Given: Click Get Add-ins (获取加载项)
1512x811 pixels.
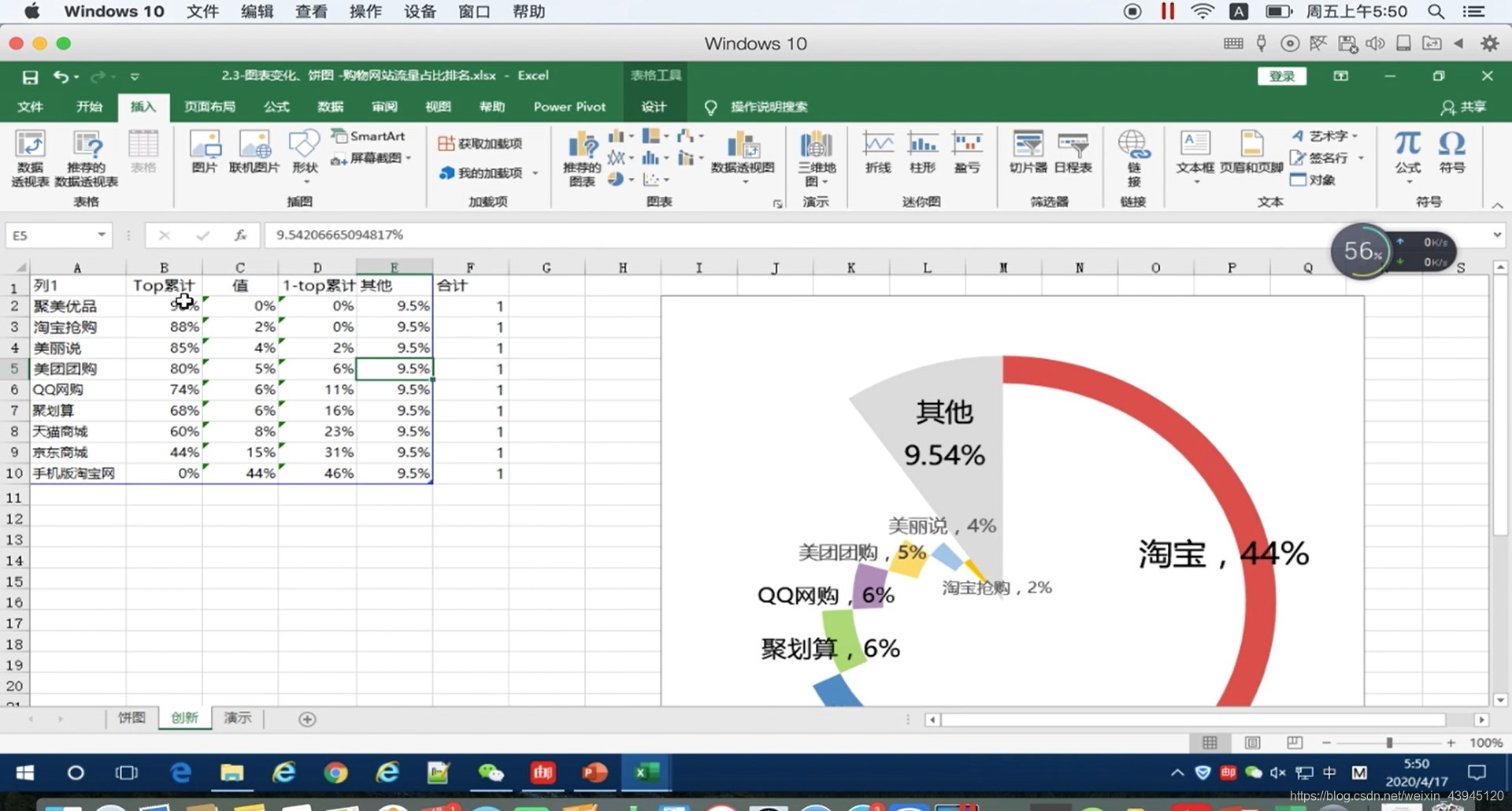Looking at the screenshot, I should [480, 143].
